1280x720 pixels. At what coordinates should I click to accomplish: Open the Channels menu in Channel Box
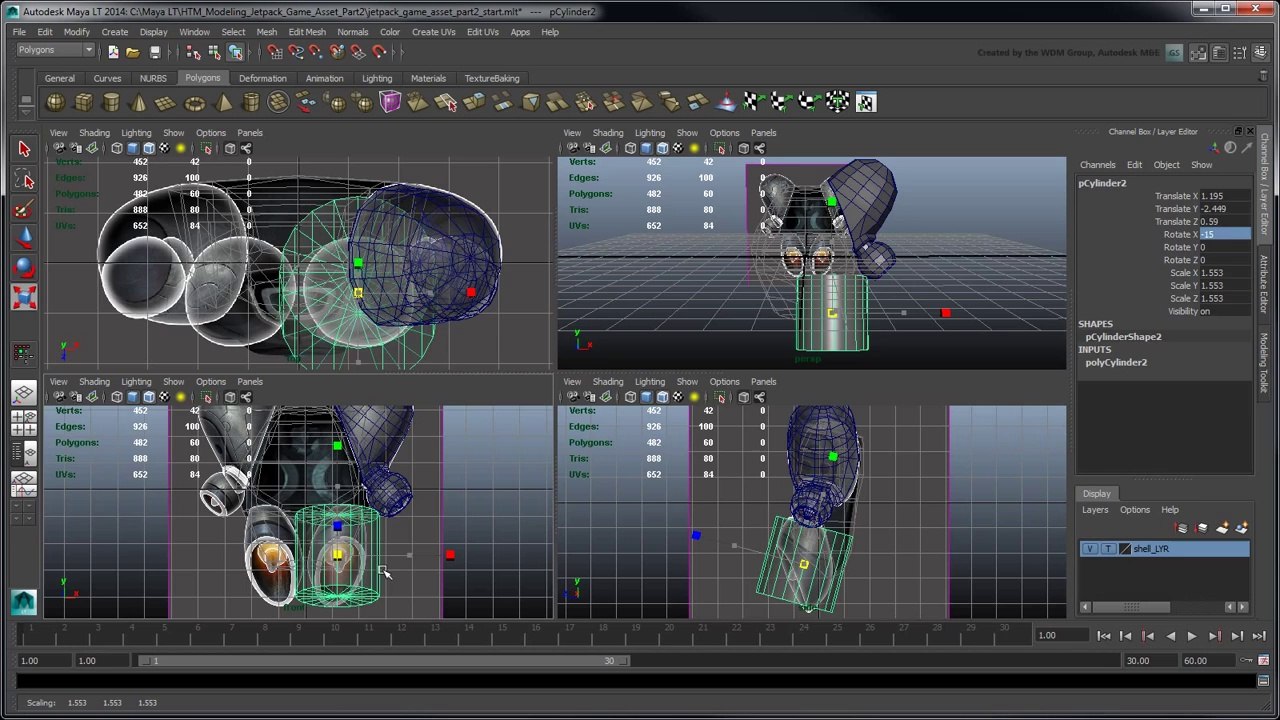[x=1097, y=165]
